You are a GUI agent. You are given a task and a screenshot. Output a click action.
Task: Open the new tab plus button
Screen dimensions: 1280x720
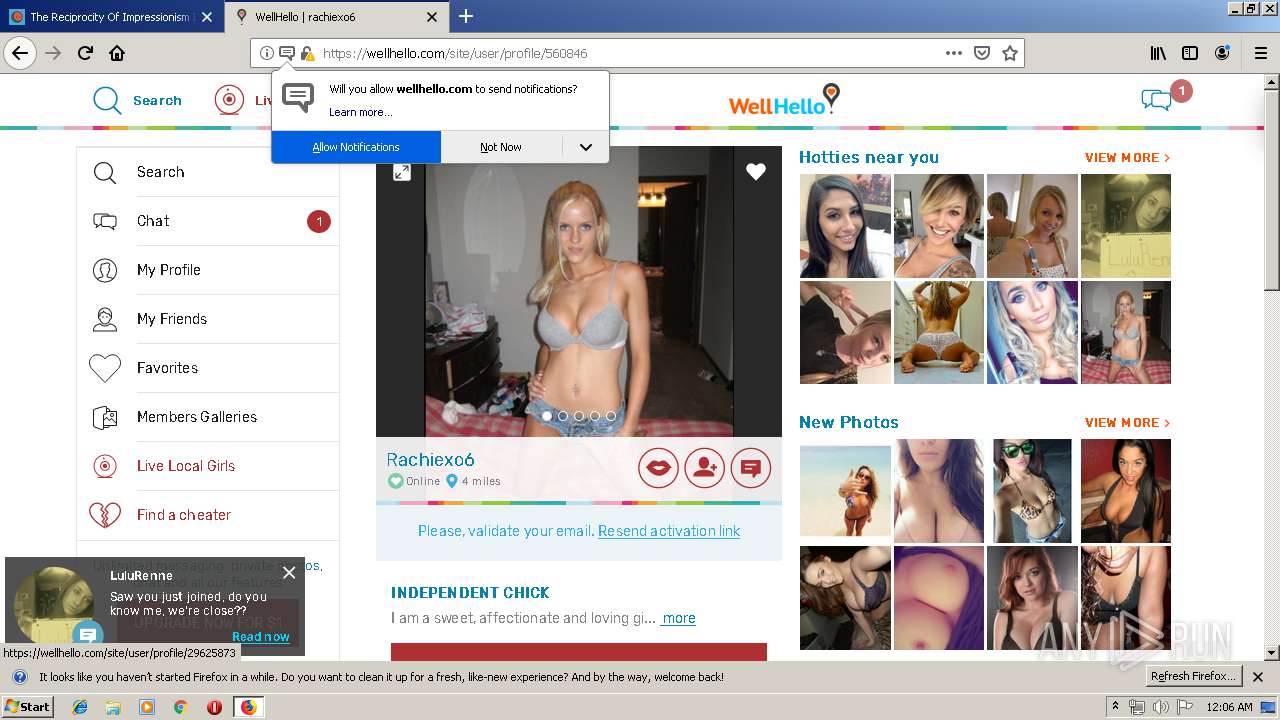[x=466, y=16]
